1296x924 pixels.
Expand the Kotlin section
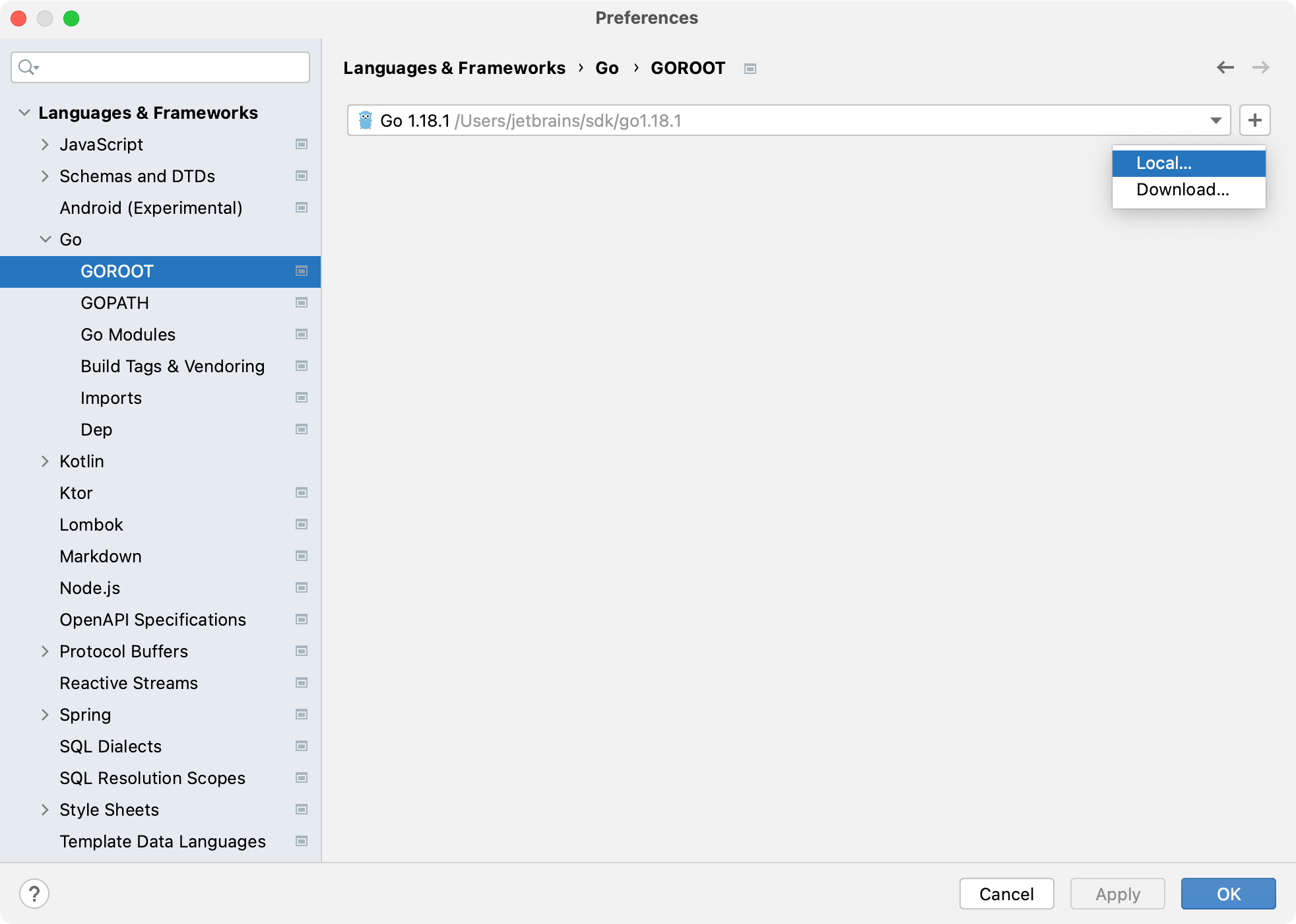tap(45, 461)
